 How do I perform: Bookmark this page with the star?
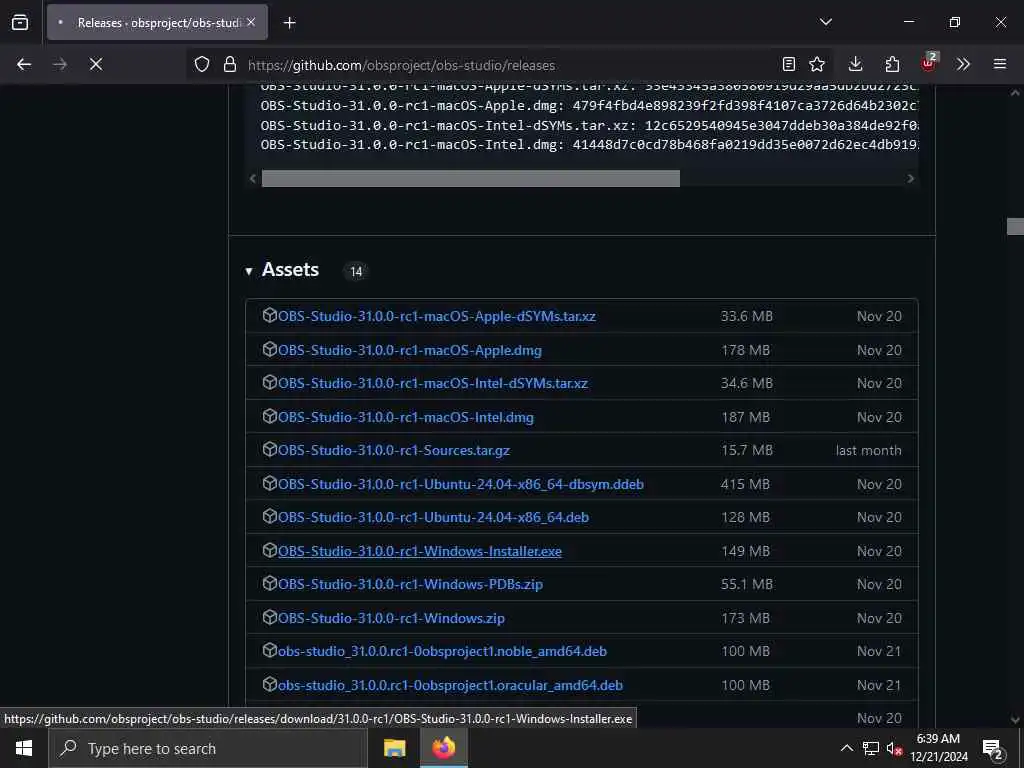(816, 64)
